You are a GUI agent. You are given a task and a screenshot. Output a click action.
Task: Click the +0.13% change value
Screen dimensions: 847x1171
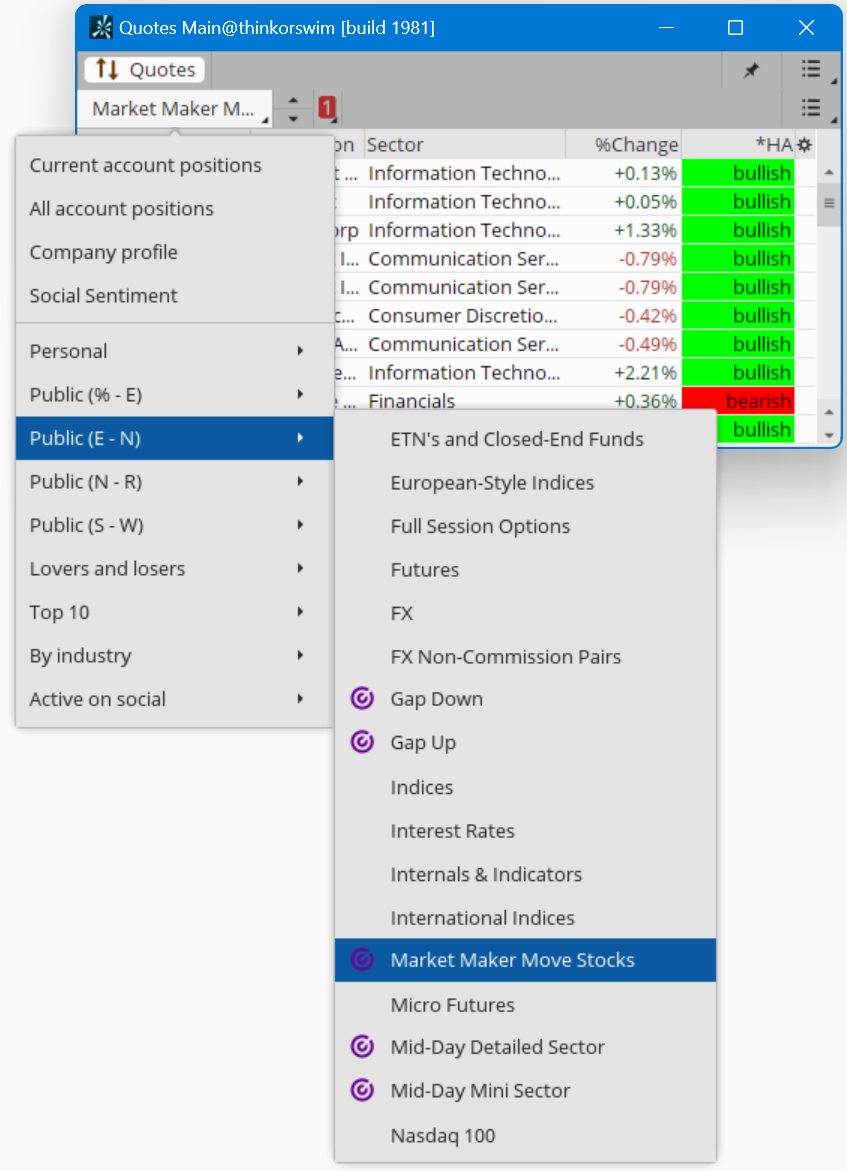[645, 173]
